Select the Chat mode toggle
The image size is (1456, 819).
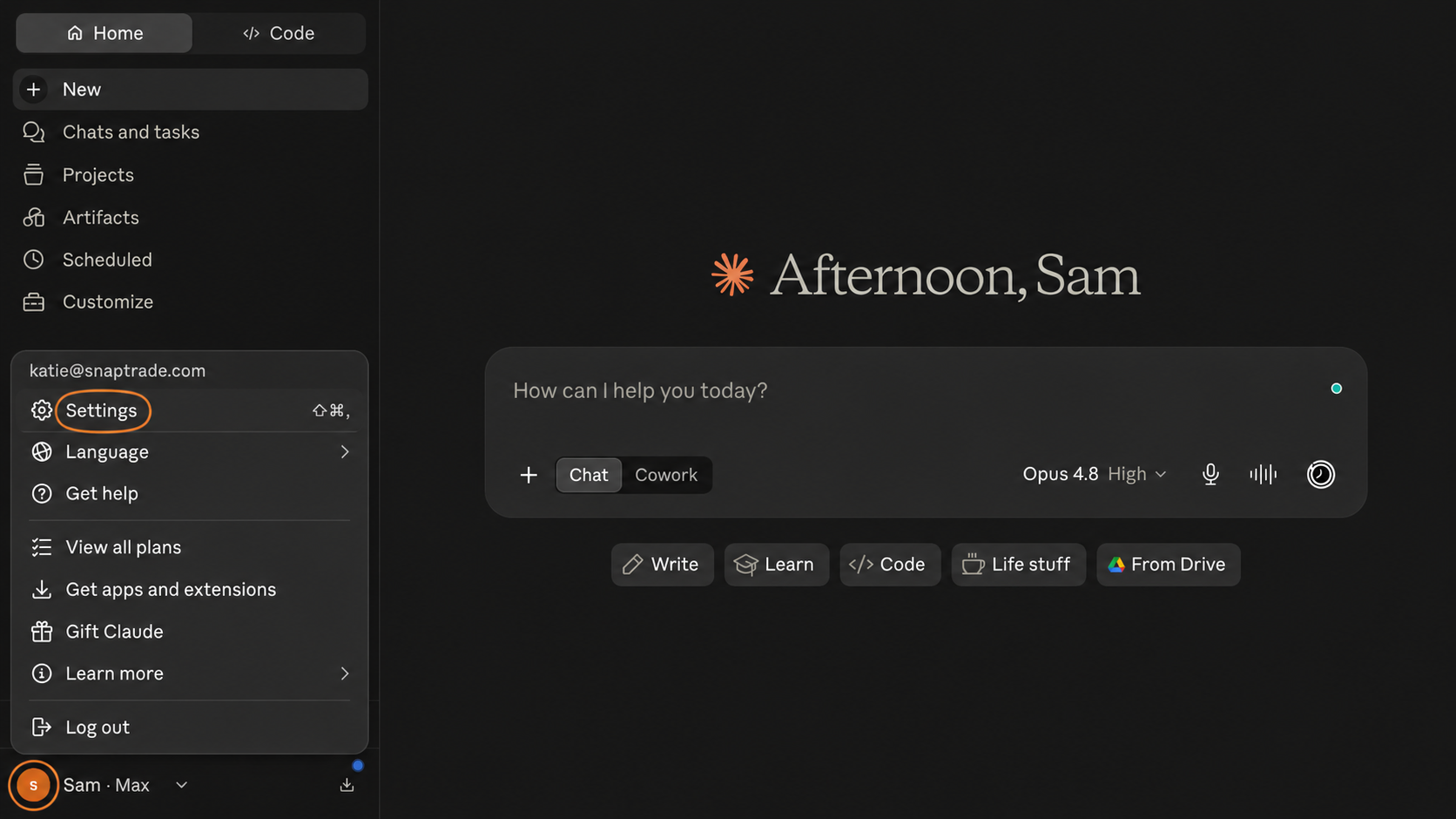(x=589, y=475)
